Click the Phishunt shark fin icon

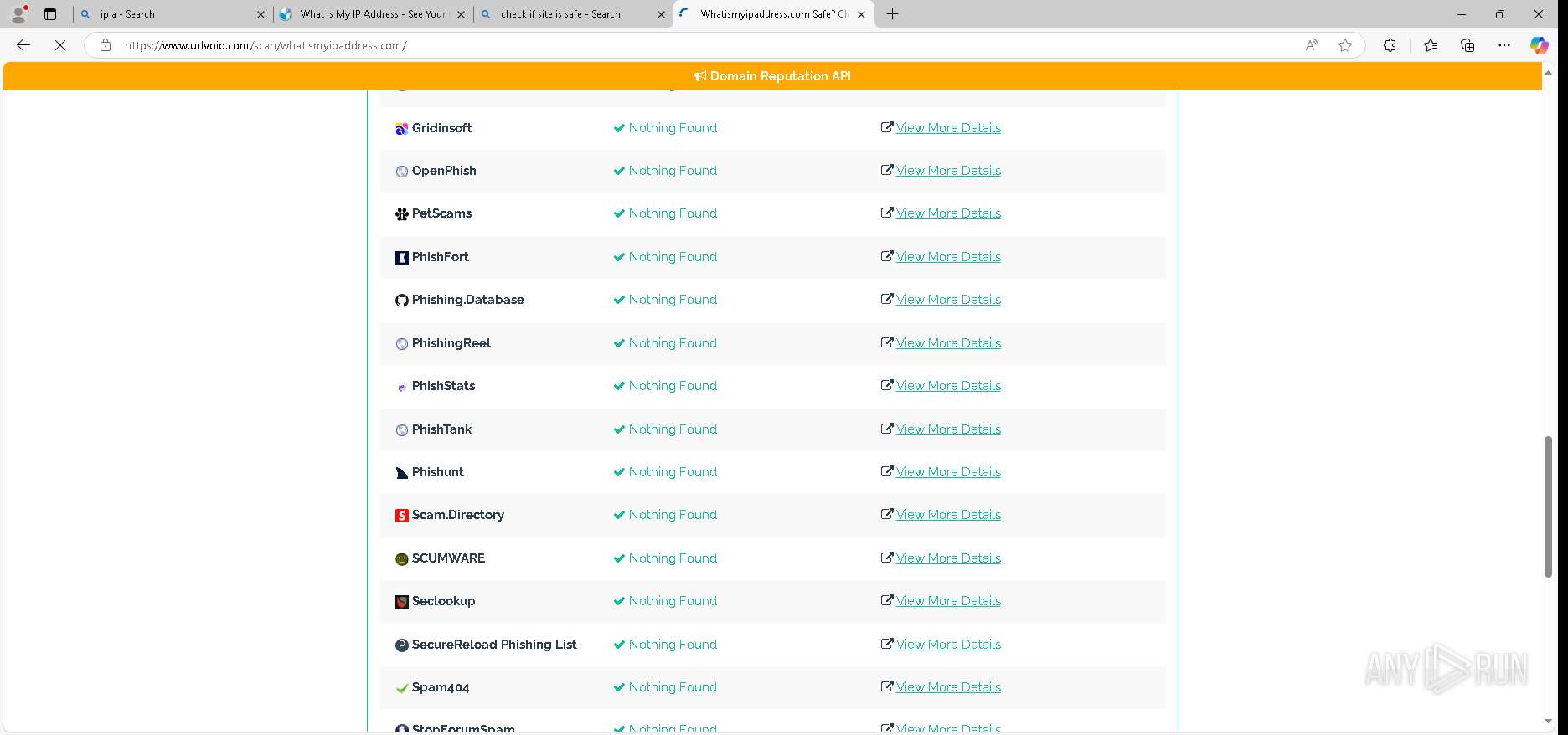402,473
